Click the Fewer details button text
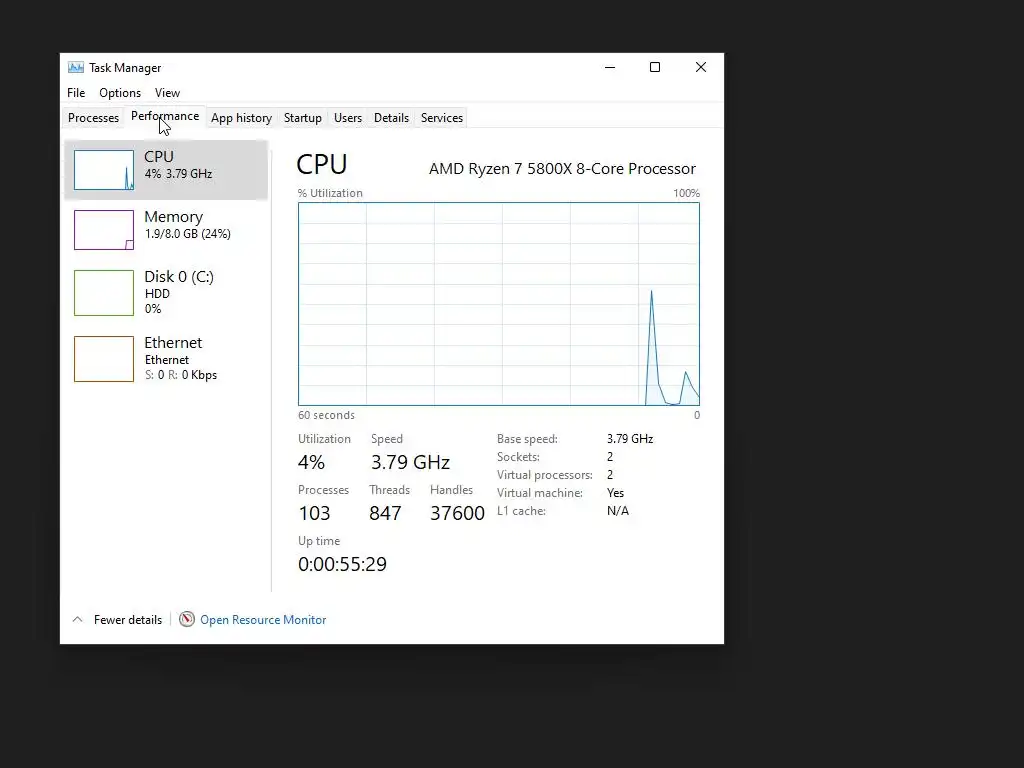 coord(128,620)
